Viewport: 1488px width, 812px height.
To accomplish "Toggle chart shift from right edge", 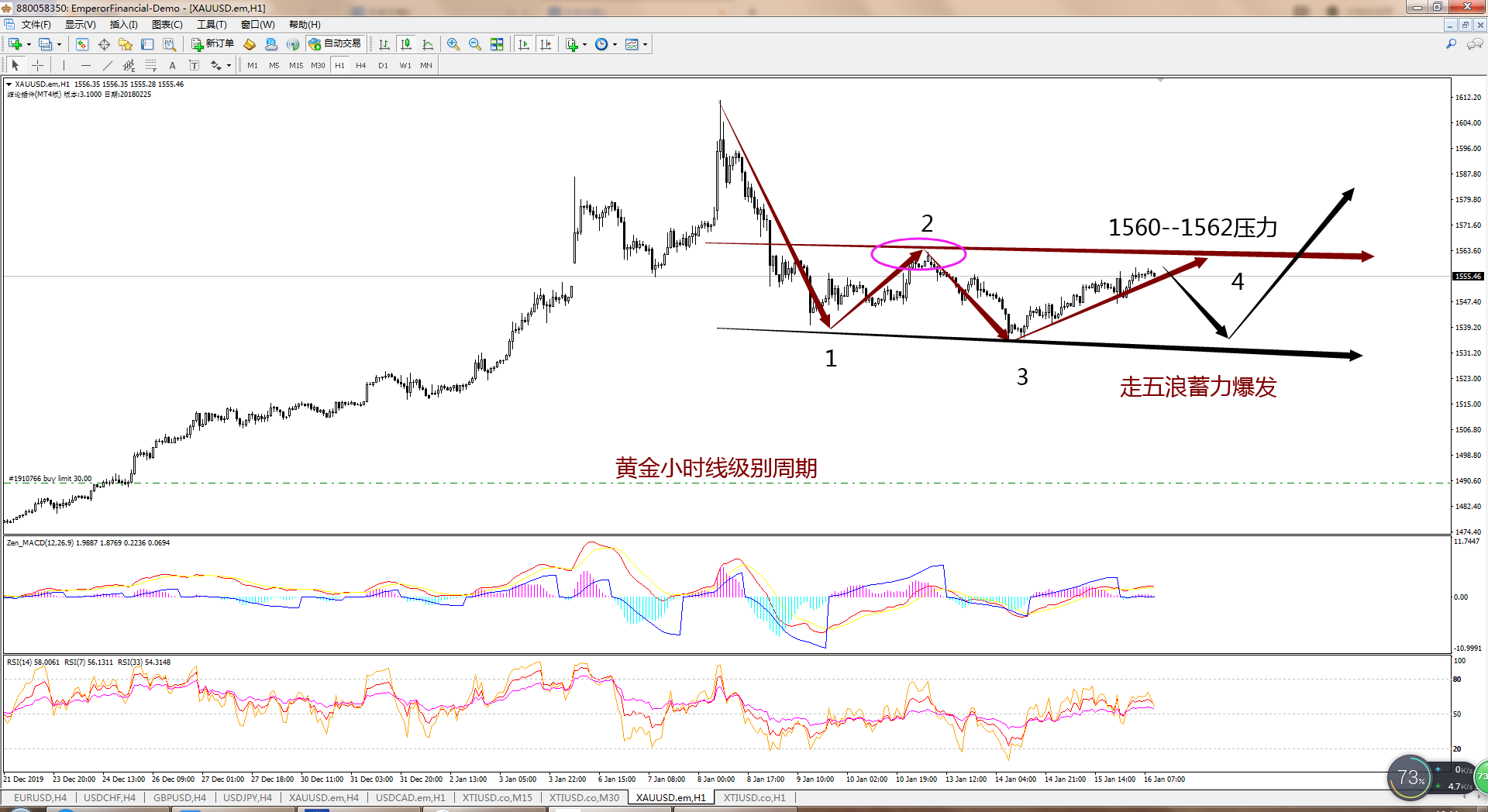I will pos(546,44).
